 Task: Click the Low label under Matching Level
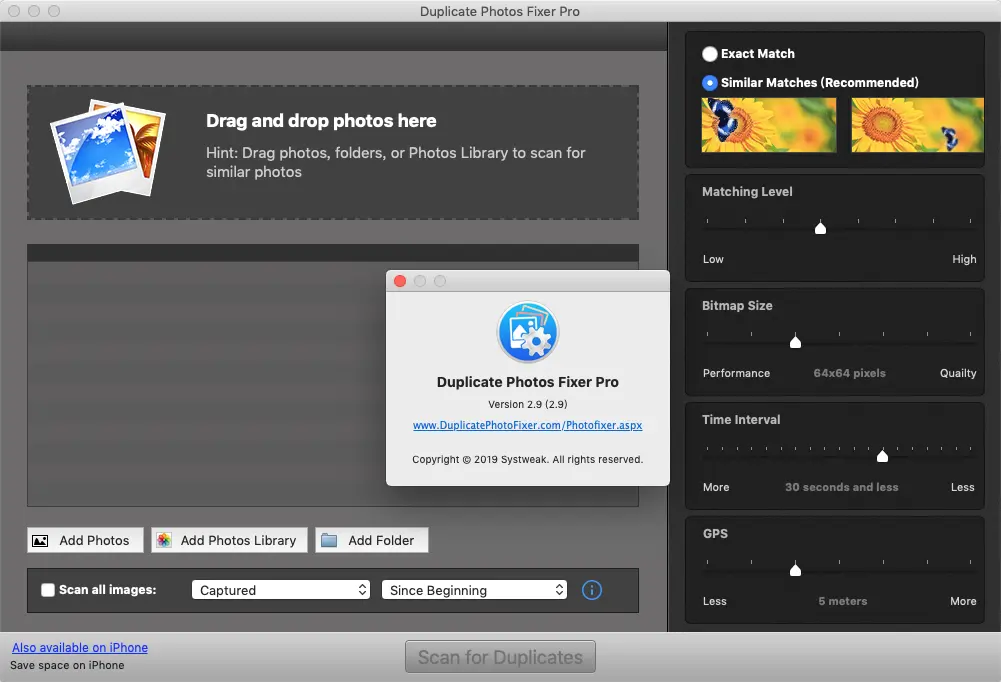[713, 259]
